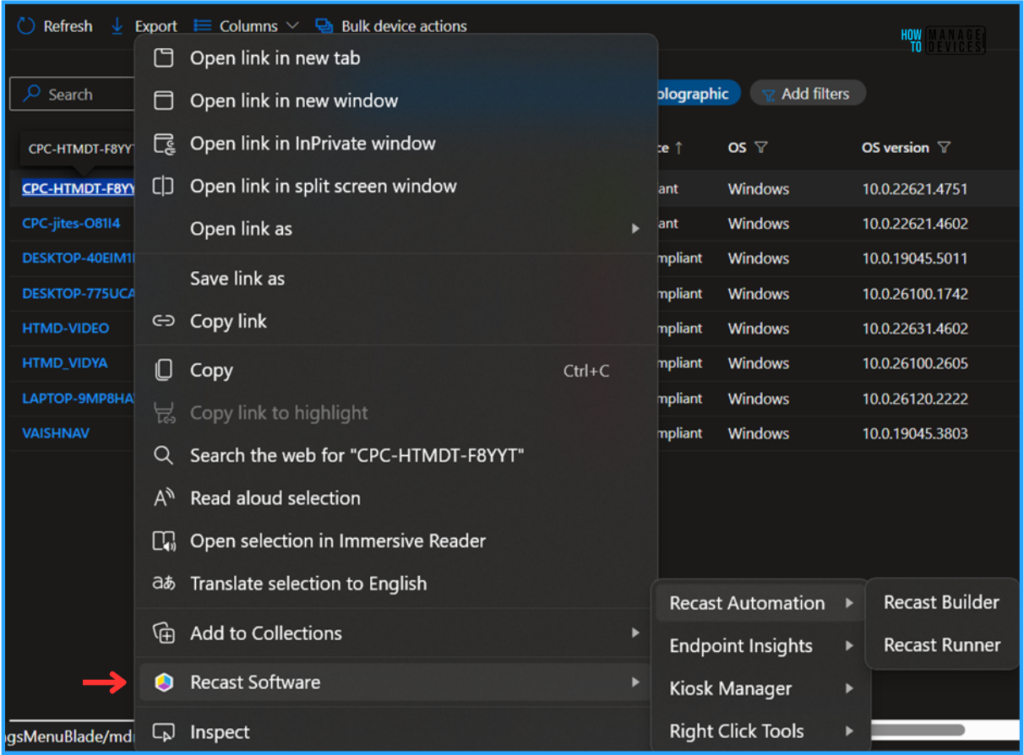Click the Inspect icon
Viewport: 1024px width, 755px height.
pos(163,732)
